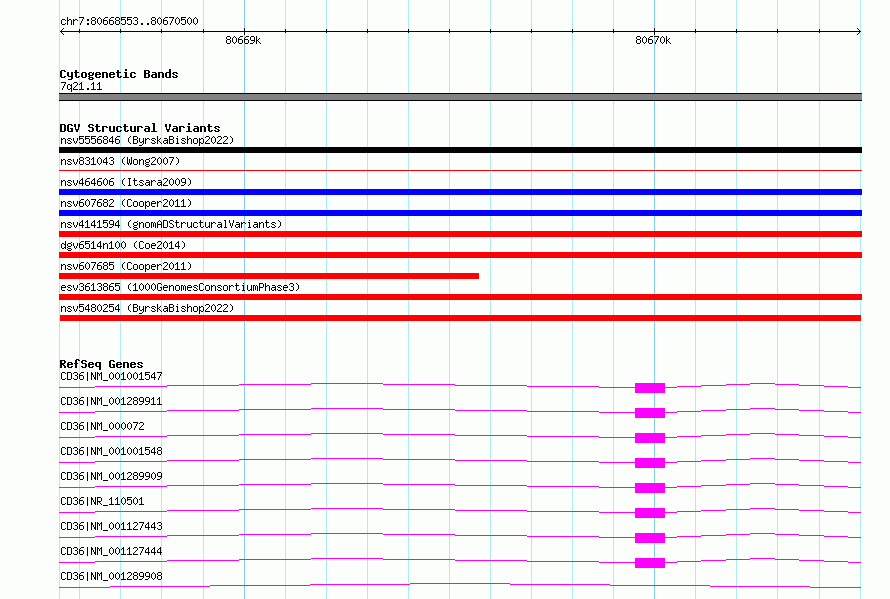Open variant nsv5480254 (ByrskaBishop2022) label
The width and height of the screenshot is (890, 599).
147,308
